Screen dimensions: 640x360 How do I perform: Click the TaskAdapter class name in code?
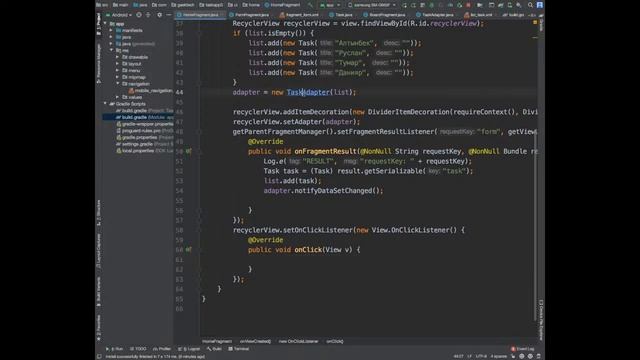click(x=308, y=92)
